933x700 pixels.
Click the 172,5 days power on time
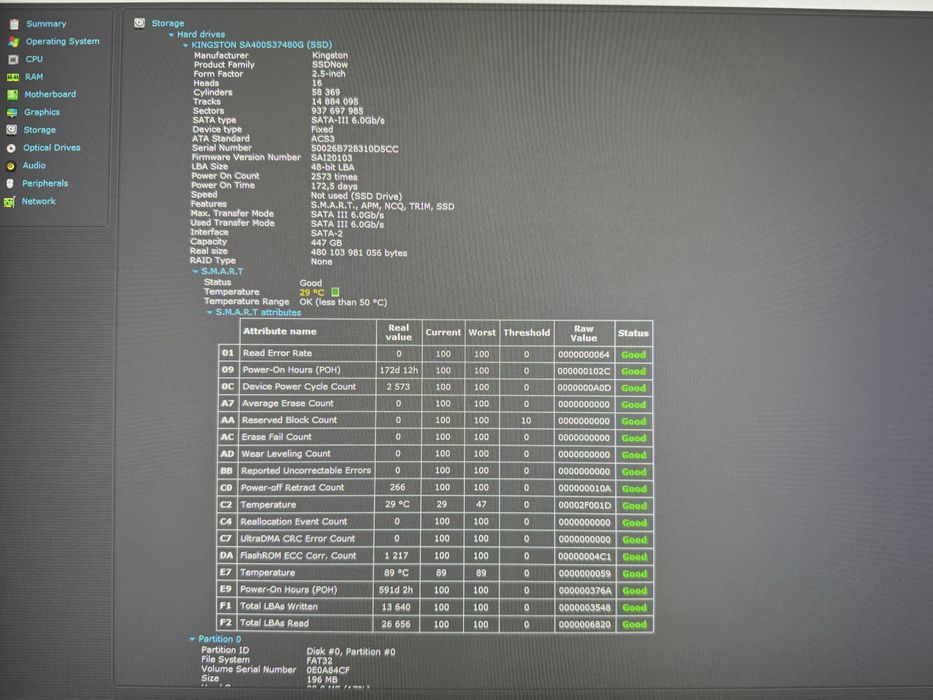(x=334, y=186)
